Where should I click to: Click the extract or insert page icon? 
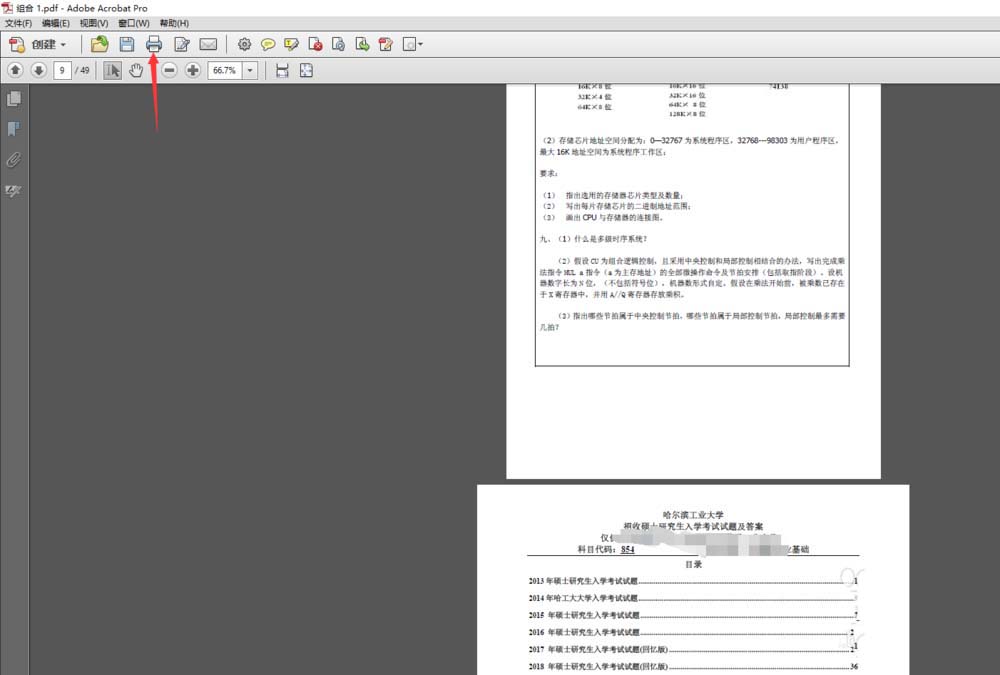(362, 44)
